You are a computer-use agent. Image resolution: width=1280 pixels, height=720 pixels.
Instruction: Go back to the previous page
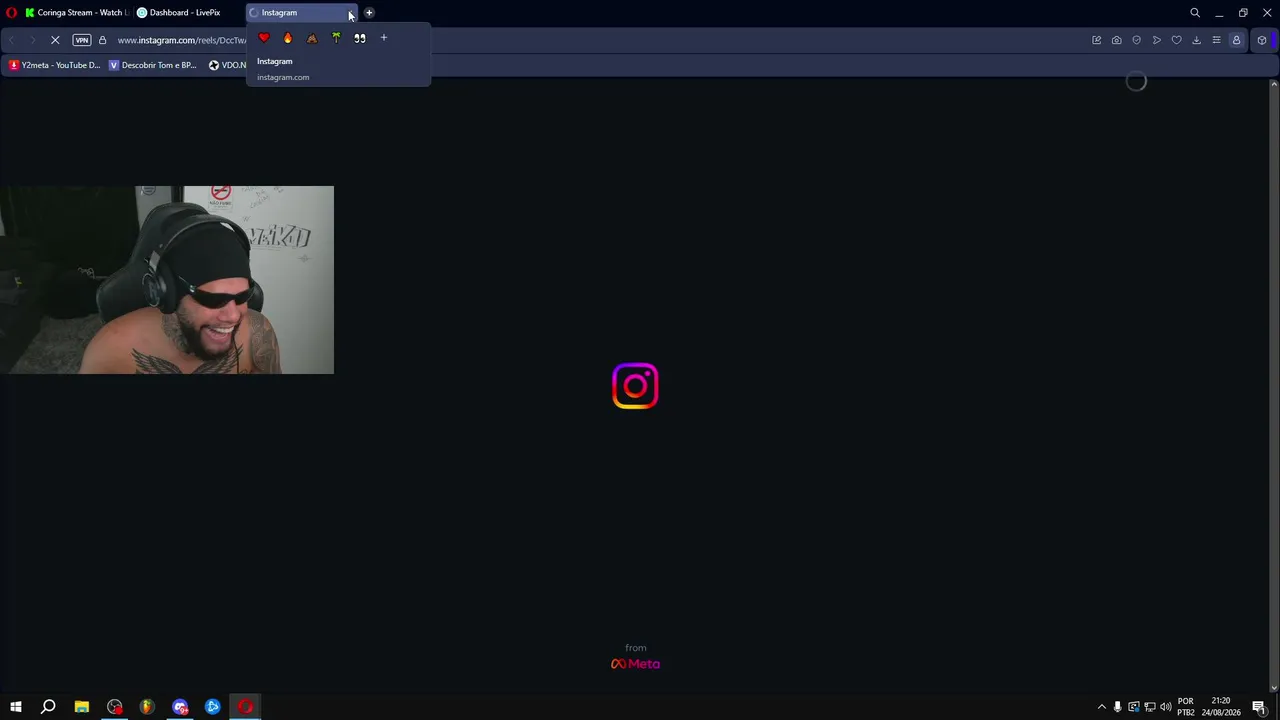[x=12, y=40]
